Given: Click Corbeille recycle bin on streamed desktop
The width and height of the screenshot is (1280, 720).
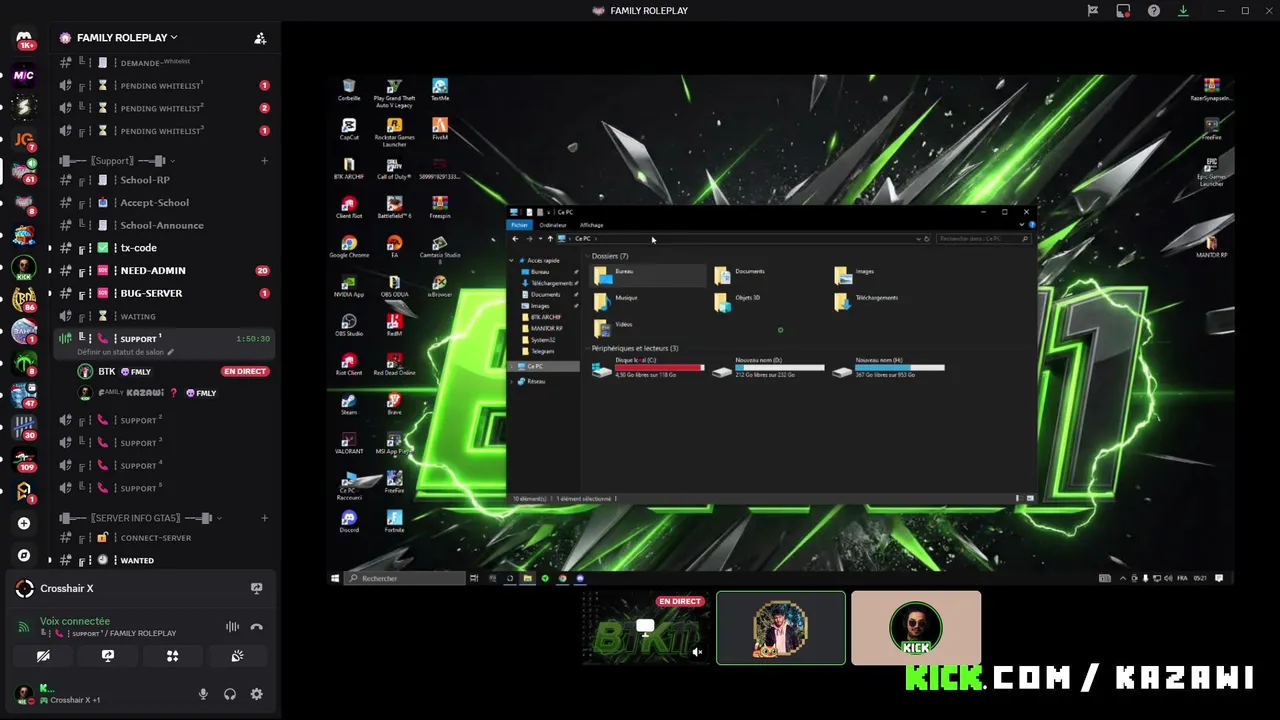Looking at the screenshot, I should point(349,90).
